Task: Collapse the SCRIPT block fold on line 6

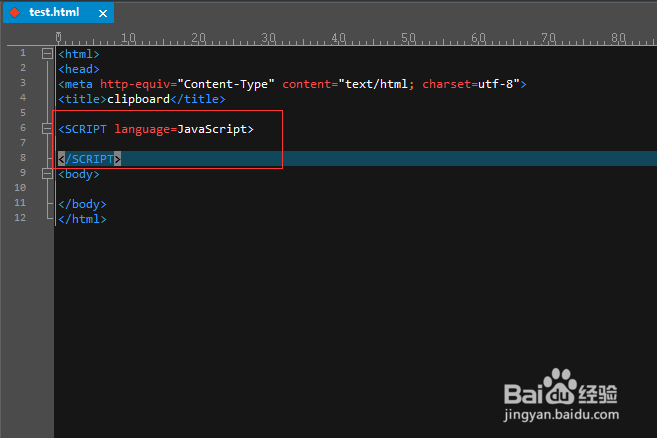Action: pyautogui.click(x=47, y=129)
